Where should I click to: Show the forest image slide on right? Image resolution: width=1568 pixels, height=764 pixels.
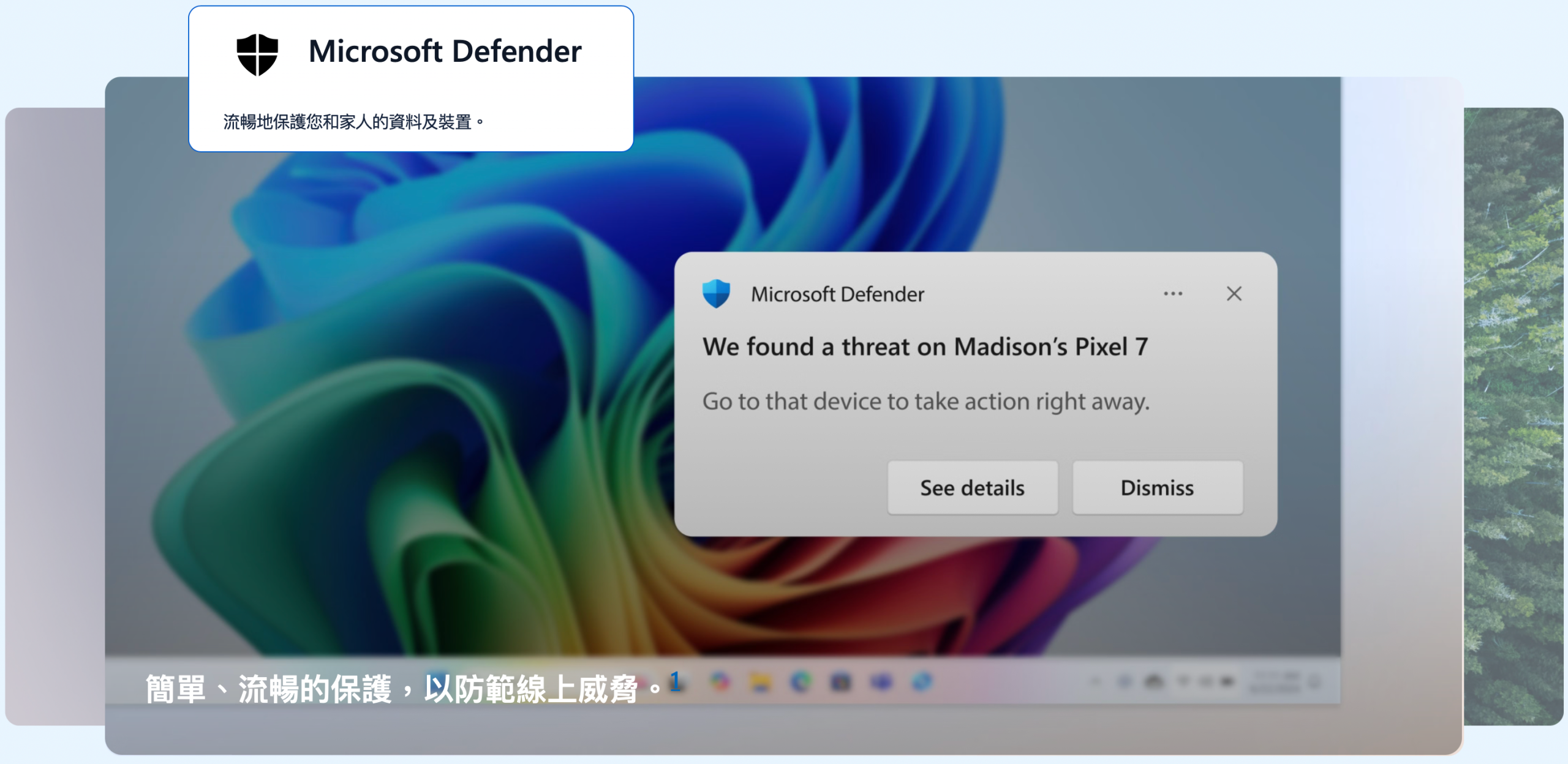click(1513, 416)
